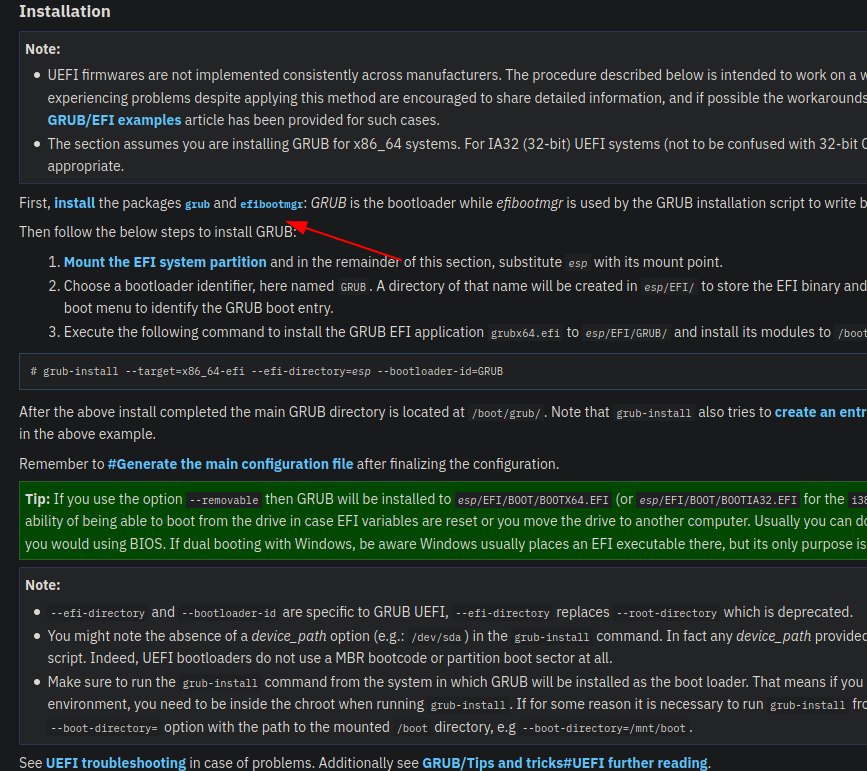Click the 'create an entr' link
This screenshot has width=867, height=771.
click(821, 412)
